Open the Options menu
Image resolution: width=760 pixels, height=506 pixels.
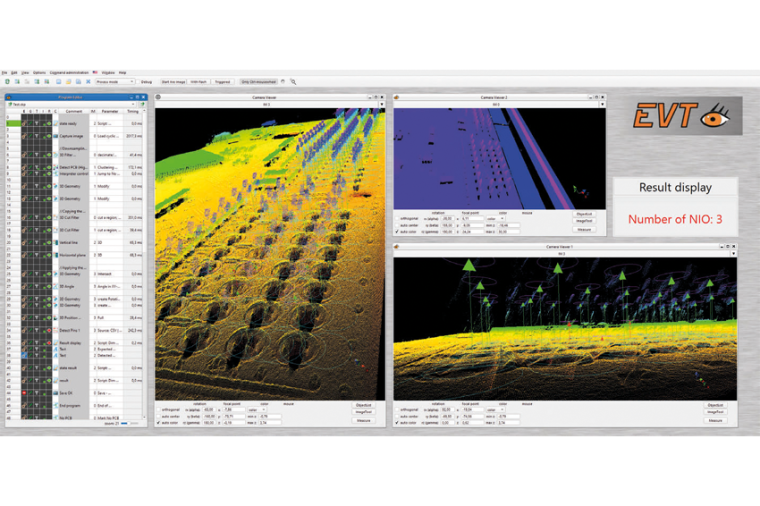click(x=39, y=73)
